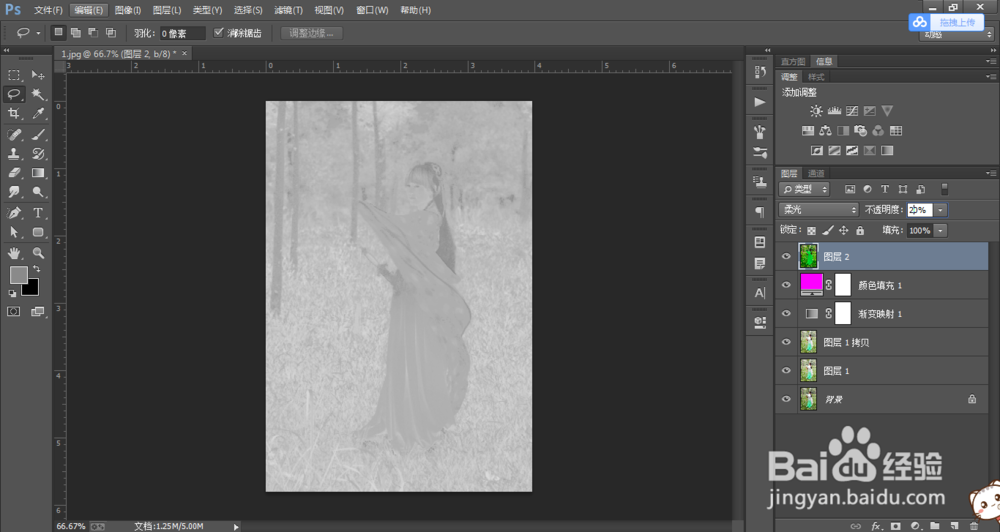1000x532 pixels.
Task: Select the Lasso tool in toolbox
Action: pos(14,94)
